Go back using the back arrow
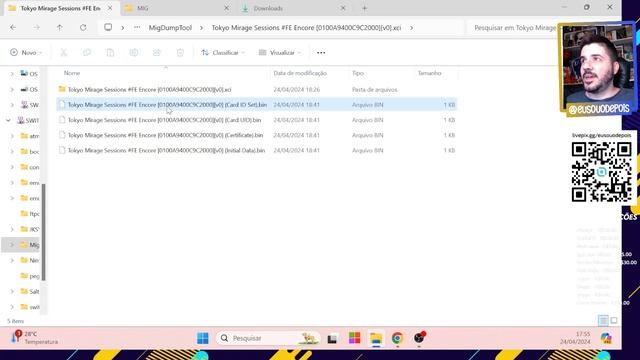 (x=13, y=28)
